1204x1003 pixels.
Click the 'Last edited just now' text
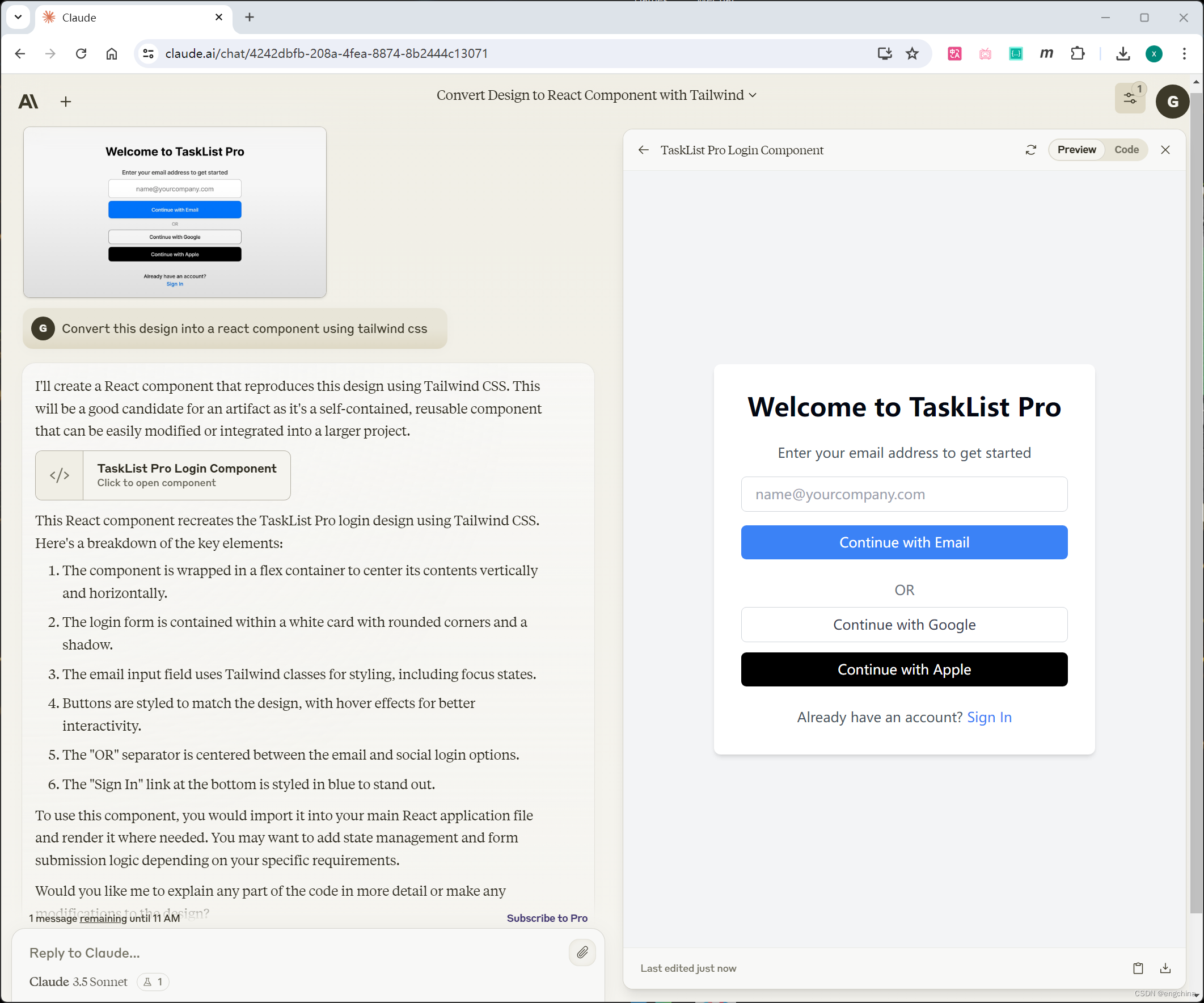tap(688, 968)
